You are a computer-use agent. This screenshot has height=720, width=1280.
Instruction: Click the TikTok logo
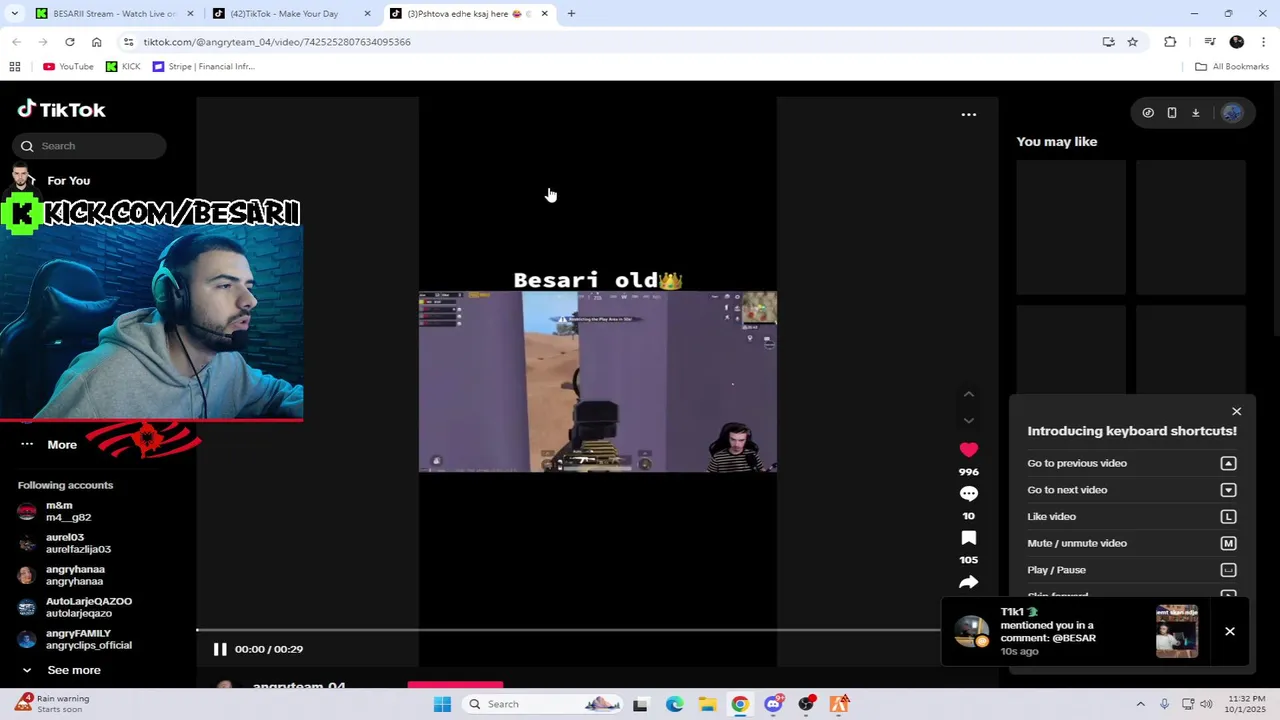(x=61, y=109)
